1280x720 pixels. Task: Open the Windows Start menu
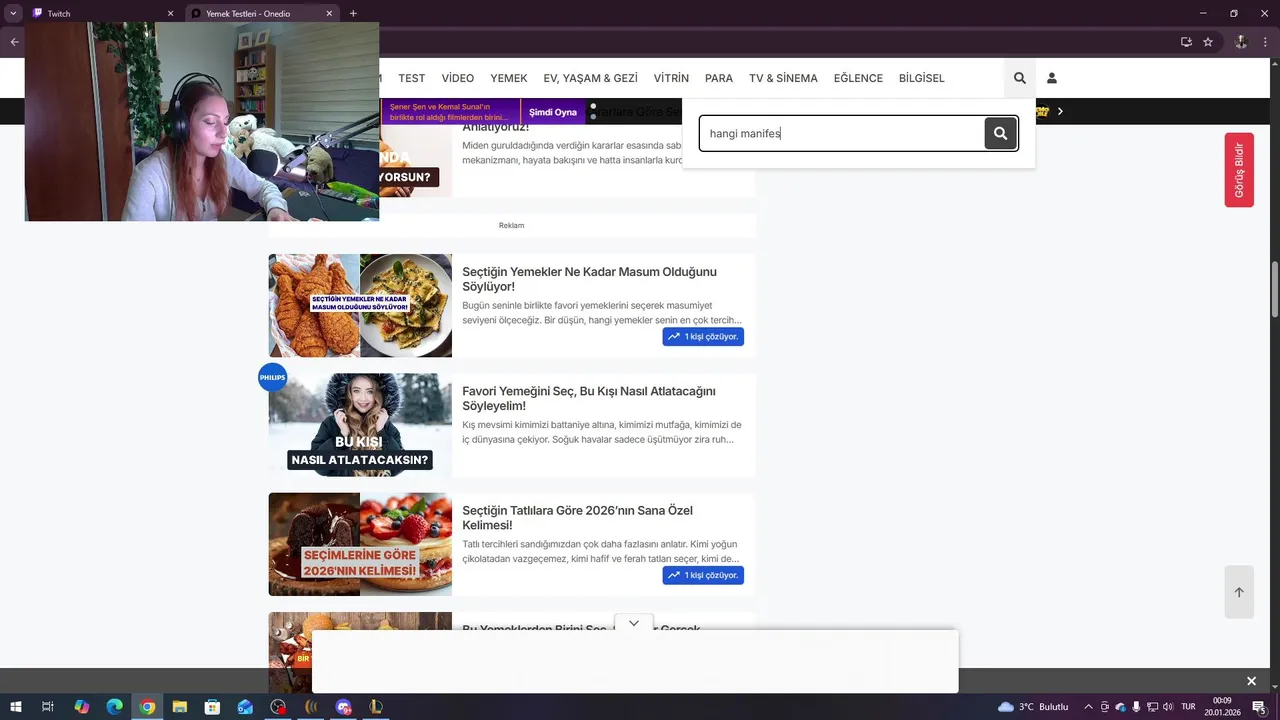[14, 707]
